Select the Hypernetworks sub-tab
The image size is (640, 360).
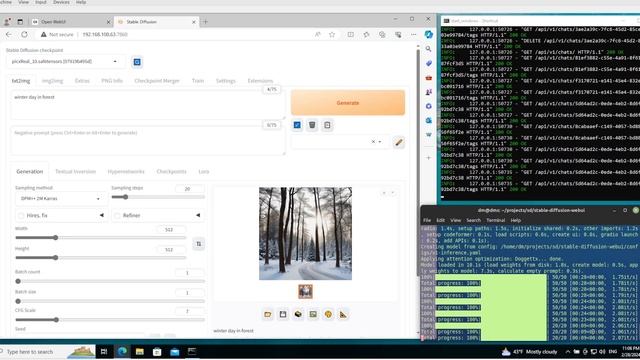tap(126, 171)
